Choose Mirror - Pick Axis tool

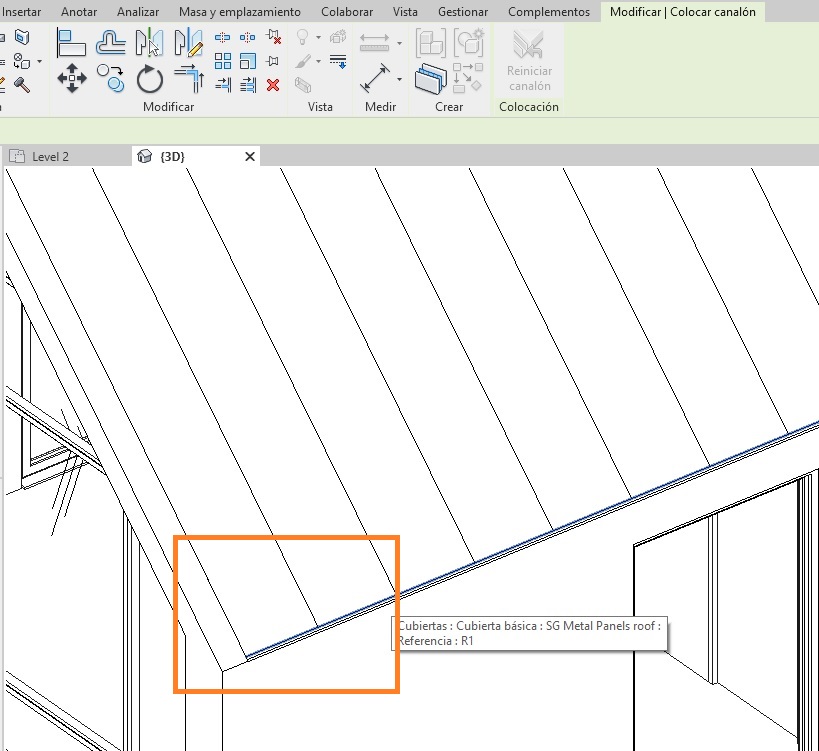[x=149, y=42]
